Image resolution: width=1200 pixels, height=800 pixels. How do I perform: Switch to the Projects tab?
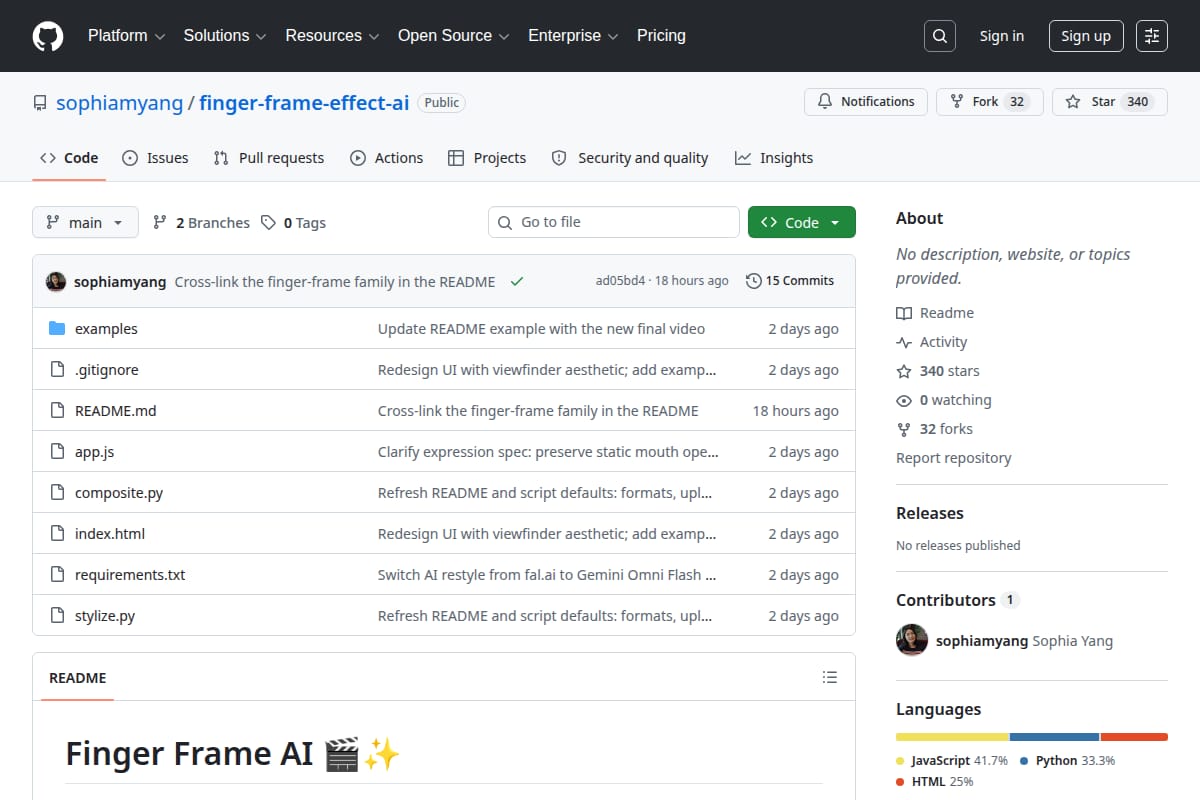(x=487, y=158)
